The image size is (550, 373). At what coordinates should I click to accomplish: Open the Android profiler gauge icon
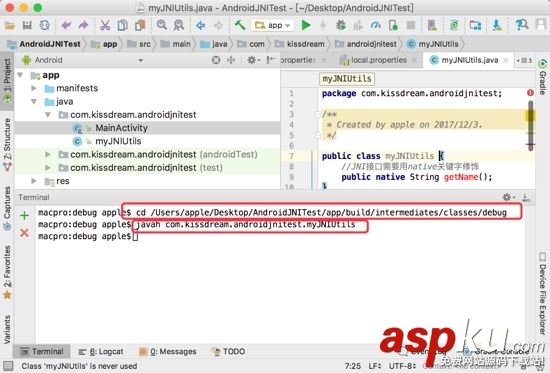[376, 25]
